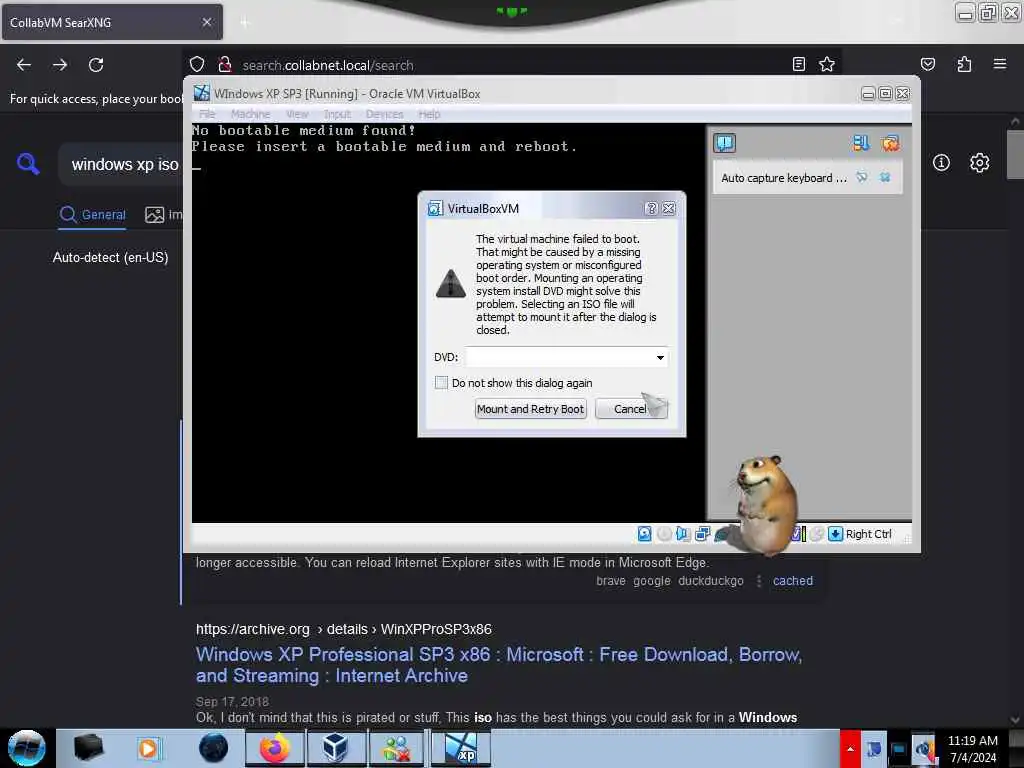Click the Right Ctrl host key label
The width and height of the screenshot is (1024, 768).
pyautogui.click(x=869, y=534)
